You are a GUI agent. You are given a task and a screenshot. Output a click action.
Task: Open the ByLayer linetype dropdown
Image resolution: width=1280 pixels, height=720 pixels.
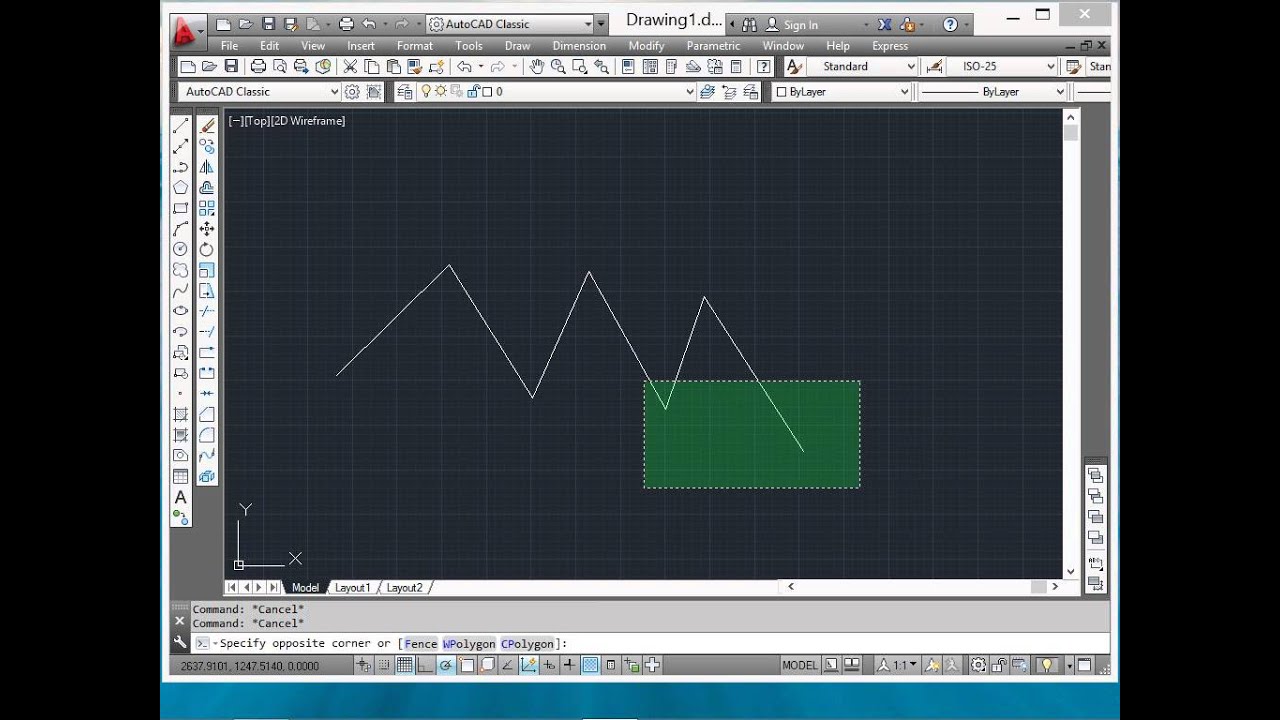(x=993, y=91)
